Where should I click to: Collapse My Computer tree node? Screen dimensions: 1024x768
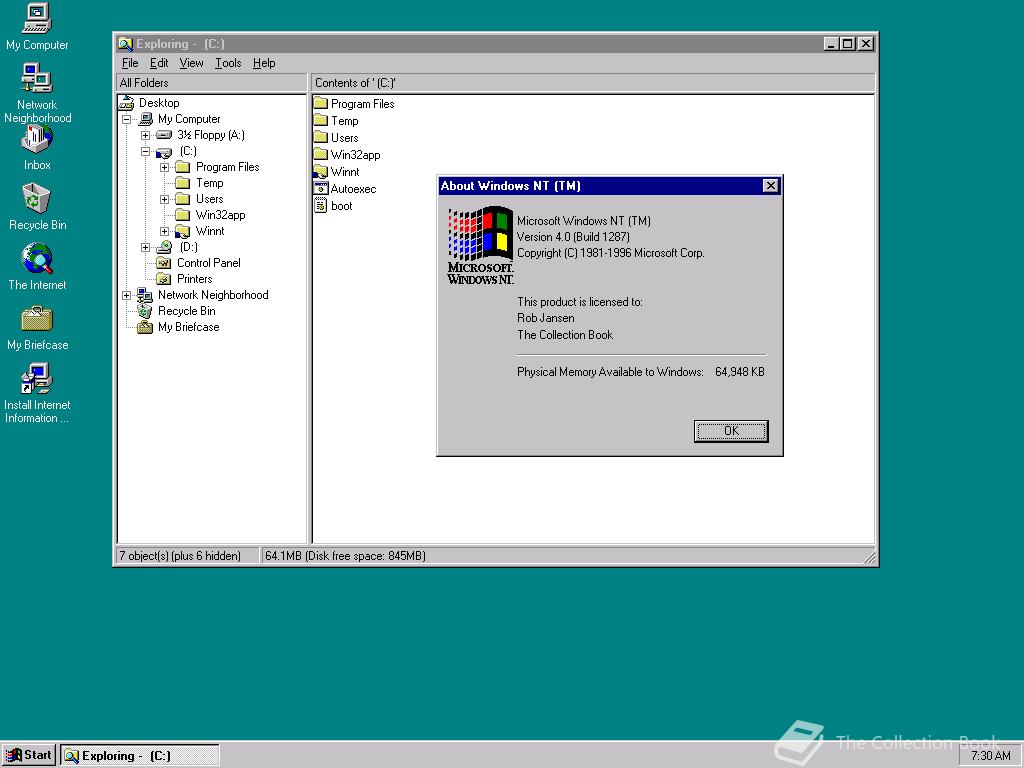[127, 120]
